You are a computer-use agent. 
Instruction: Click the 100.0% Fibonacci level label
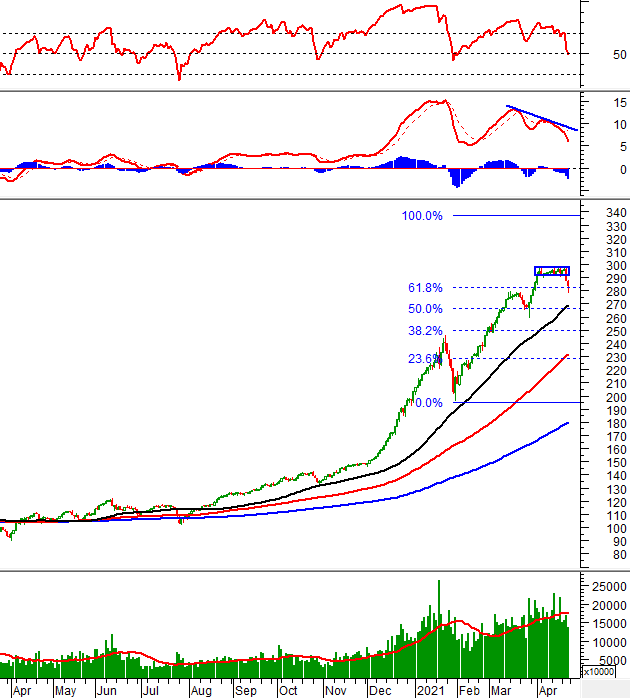coord(422,216)
